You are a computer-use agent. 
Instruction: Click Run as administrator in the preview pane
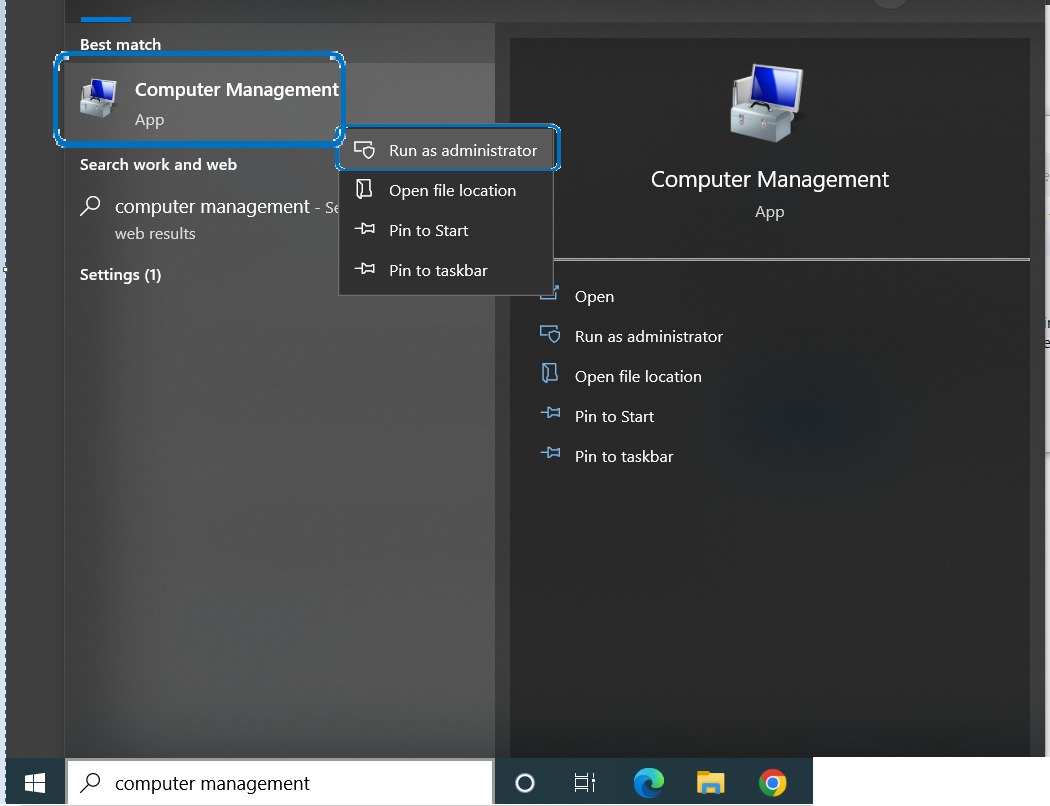point(648,337)
